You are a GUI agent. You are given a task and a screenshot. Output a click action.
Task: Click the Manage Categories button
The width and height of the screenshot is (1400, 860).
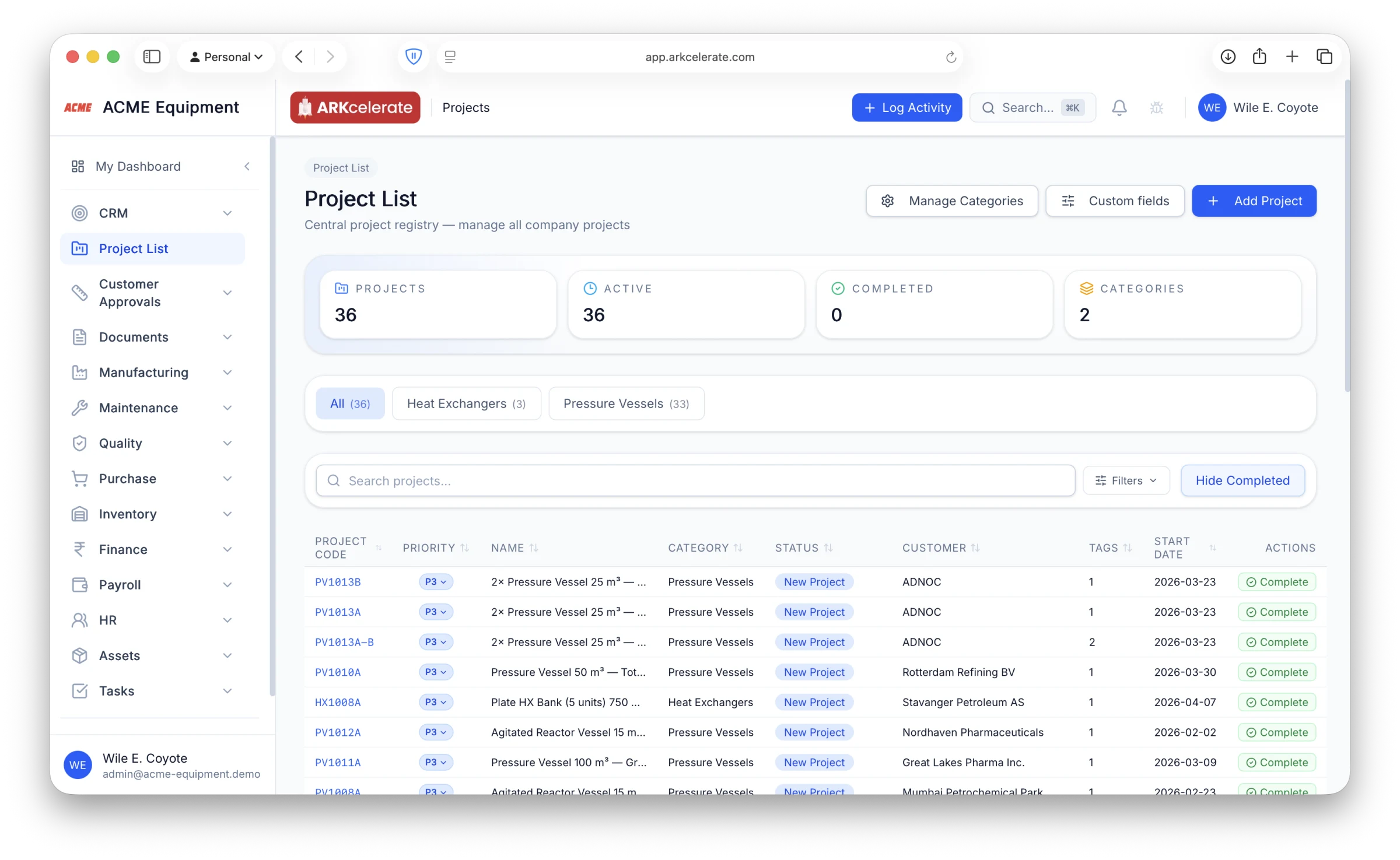pos(952,201)
